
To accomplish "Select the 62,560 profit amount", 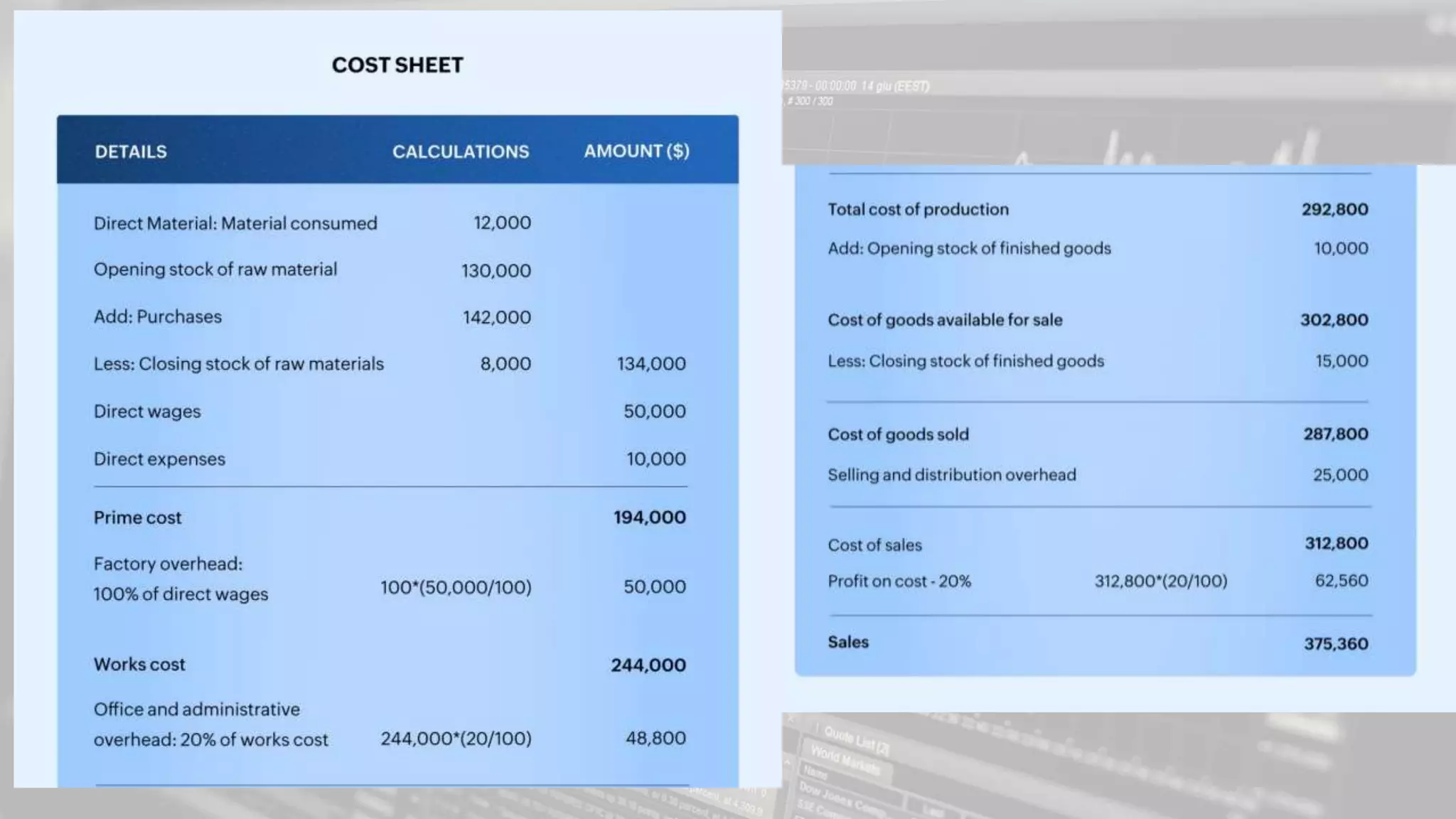I will 1342,580.
